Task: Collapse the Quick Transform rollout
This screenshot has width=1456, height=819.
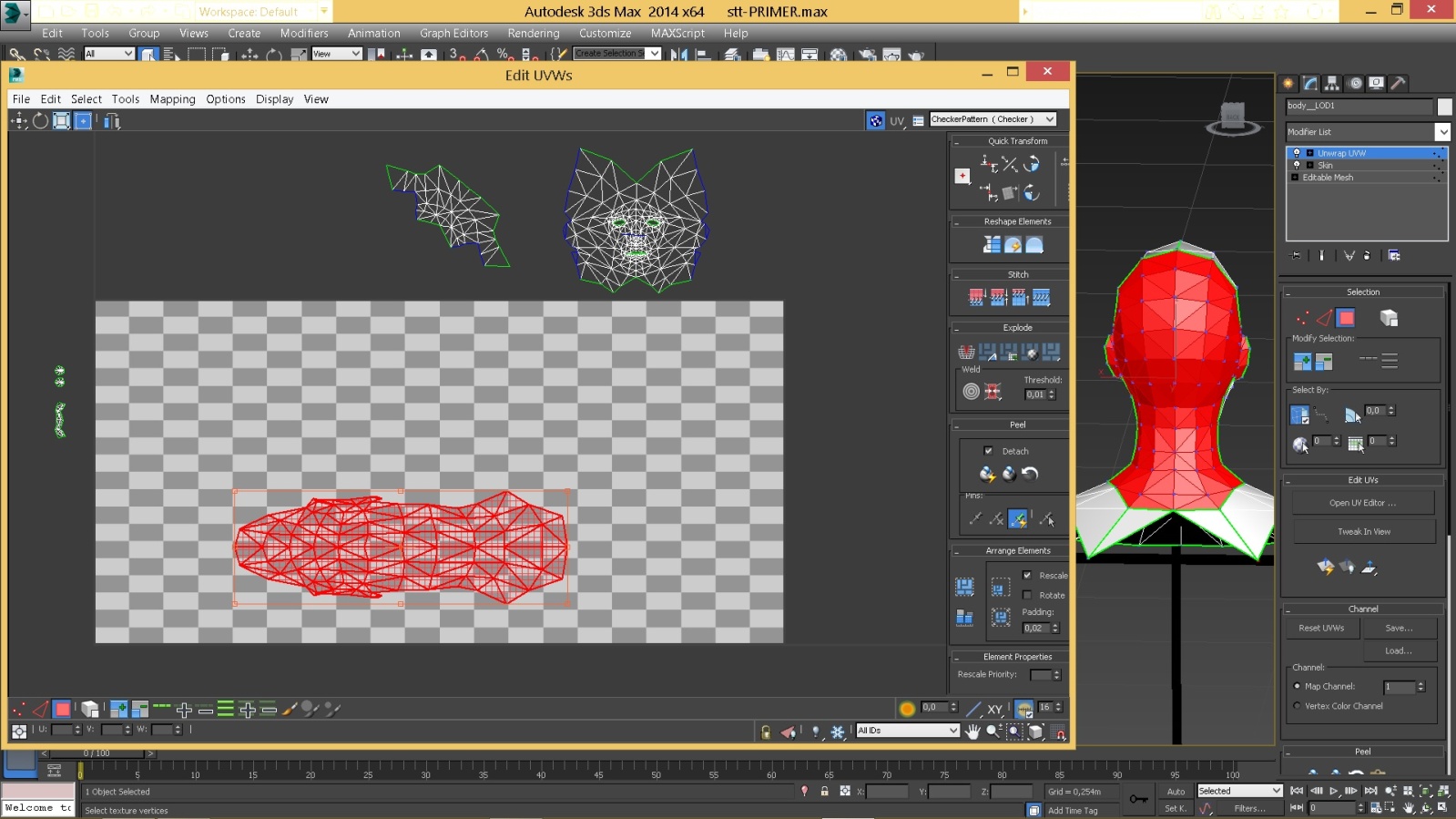Action: tap(956, 142)
